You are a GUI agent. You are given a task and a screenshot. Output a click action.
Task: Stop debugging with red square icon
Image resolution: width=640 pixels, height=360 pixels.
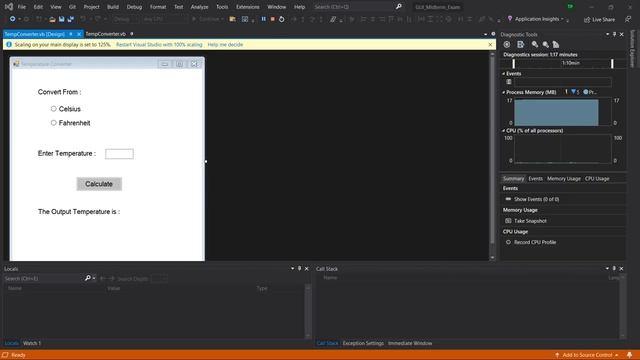pyautogui.click(x=273, y=19)
